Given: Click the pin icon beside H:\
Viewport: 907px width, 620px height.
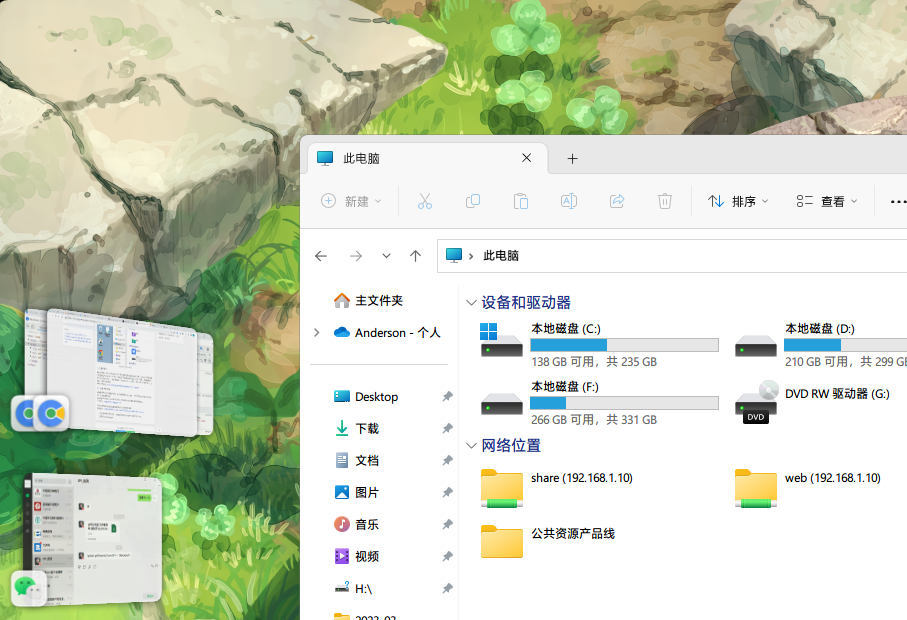Looking at the screenshot, I should click(447, 588).
